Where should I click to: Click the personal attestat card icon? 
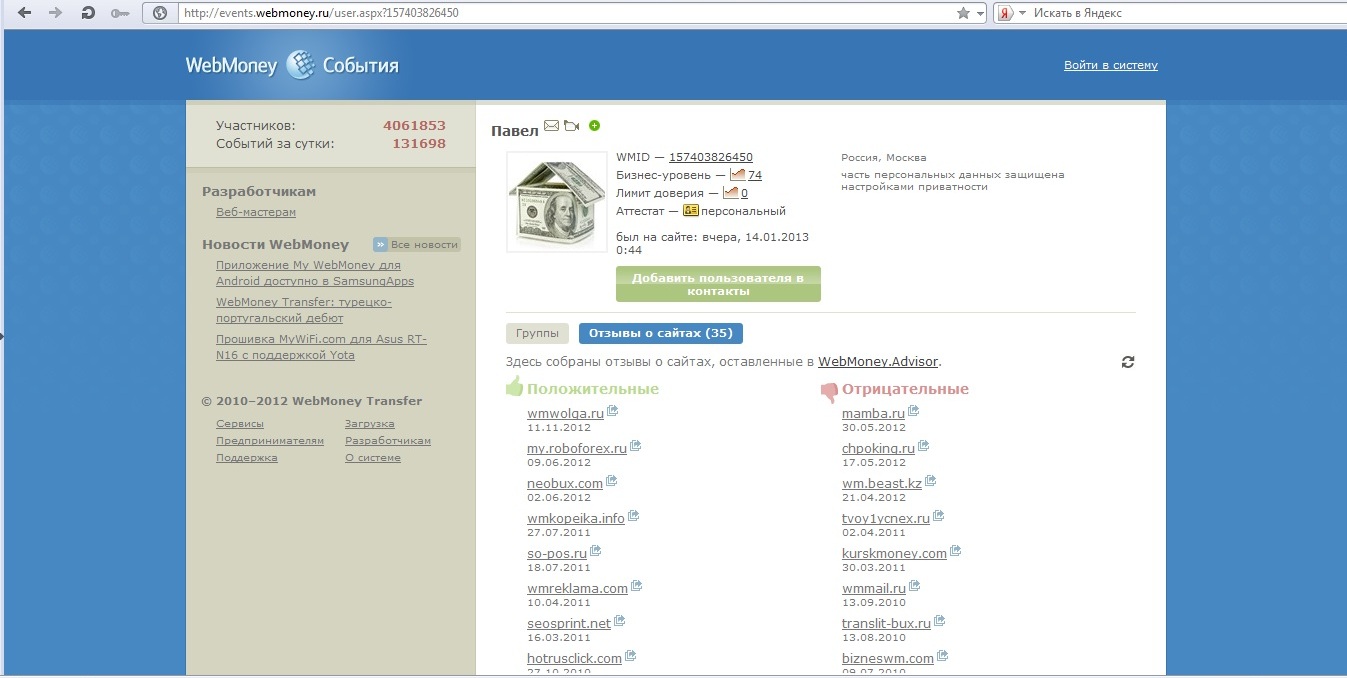click(x=690, y=211)
